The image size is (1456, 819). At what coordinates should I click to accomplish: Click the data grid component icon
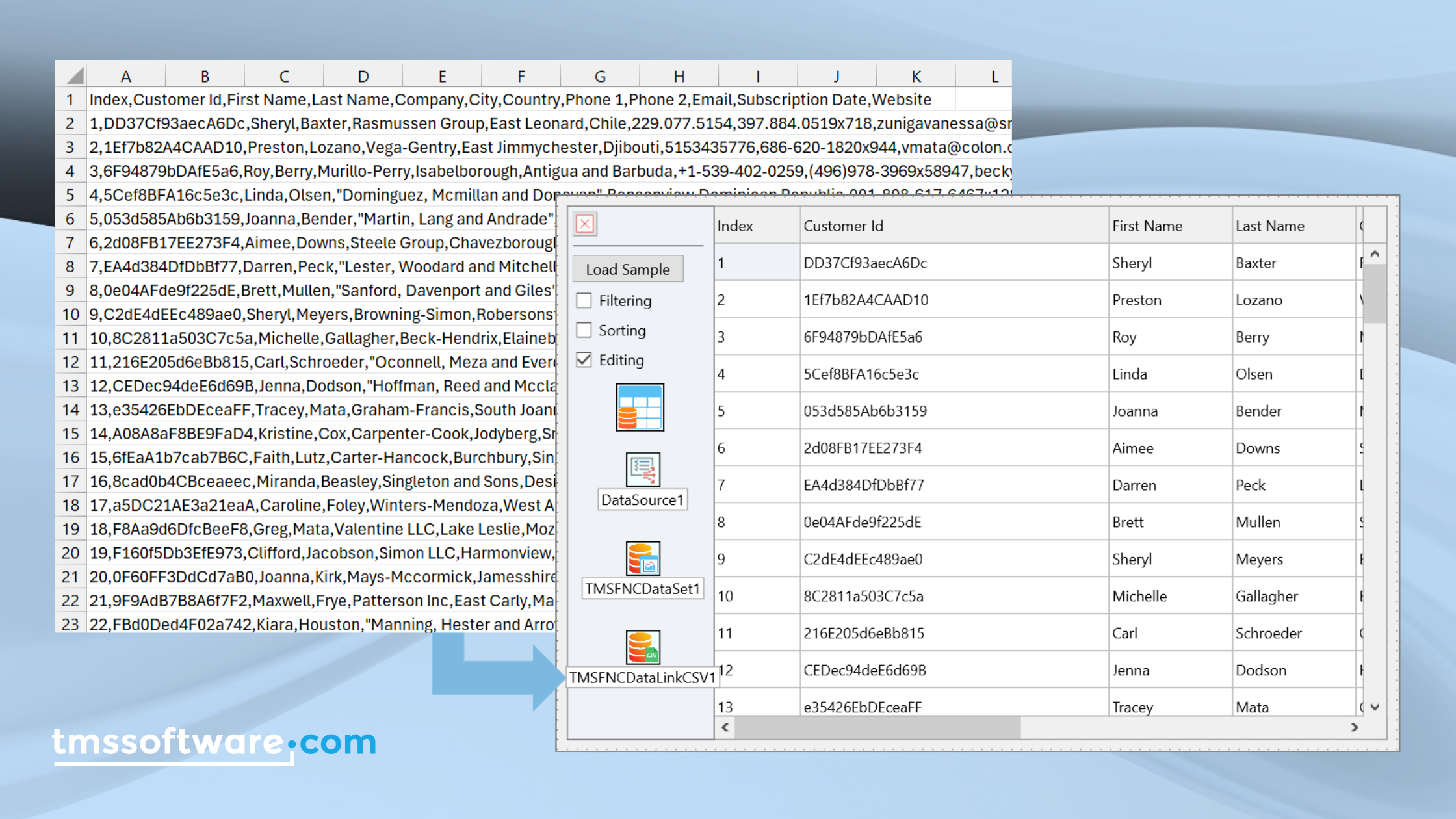(640, 408)
